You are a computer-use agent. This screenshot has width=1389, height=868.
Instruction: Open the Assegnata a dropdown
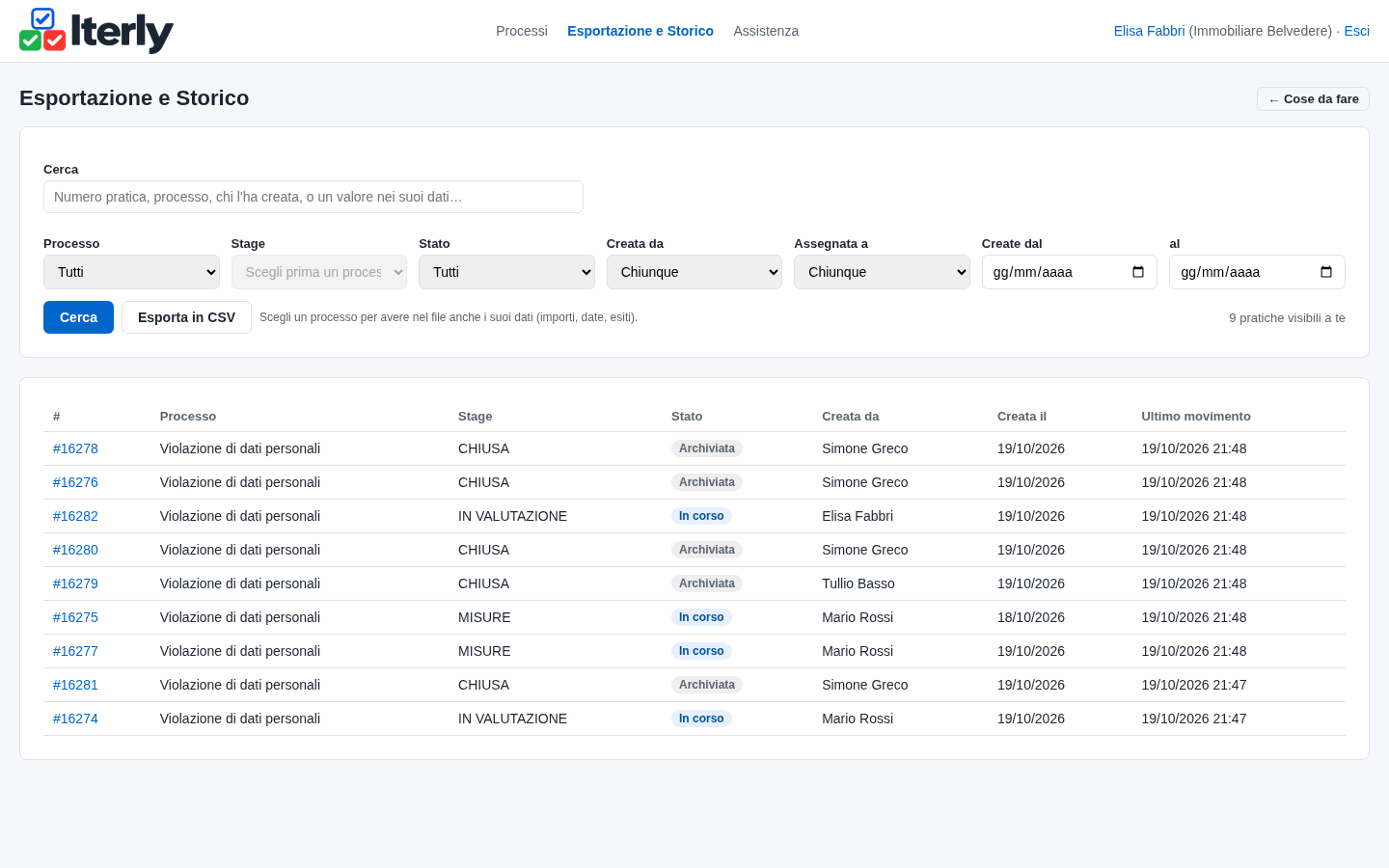tap(882, 272)
